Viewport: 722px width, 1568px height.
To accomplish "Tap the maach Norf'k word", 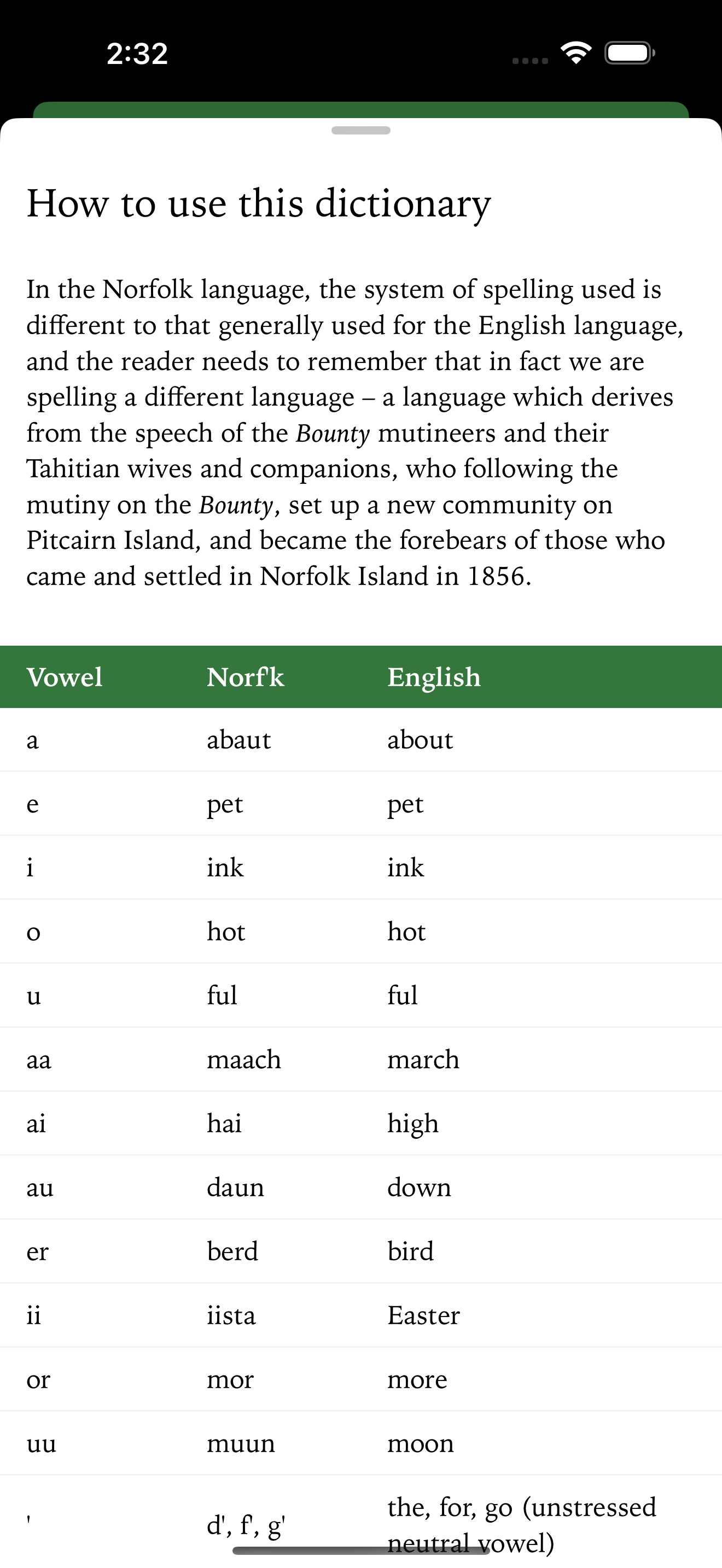I will (244, 1059).
